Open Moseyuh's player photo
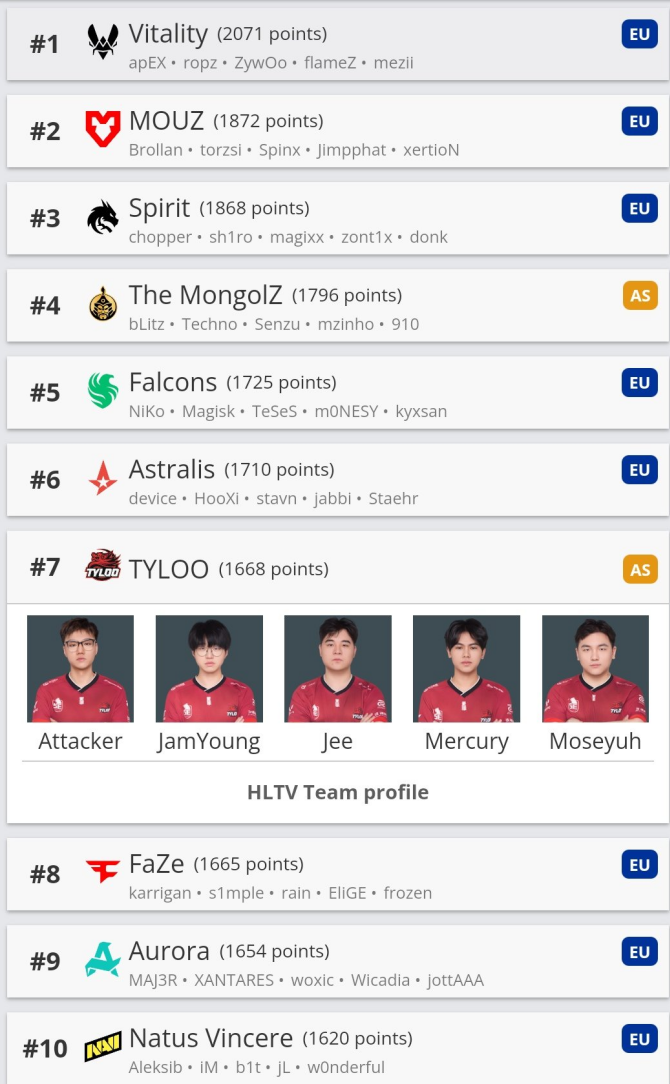Image resolution: width=670 pixels, height=1084 pixels. click(595, 668)
